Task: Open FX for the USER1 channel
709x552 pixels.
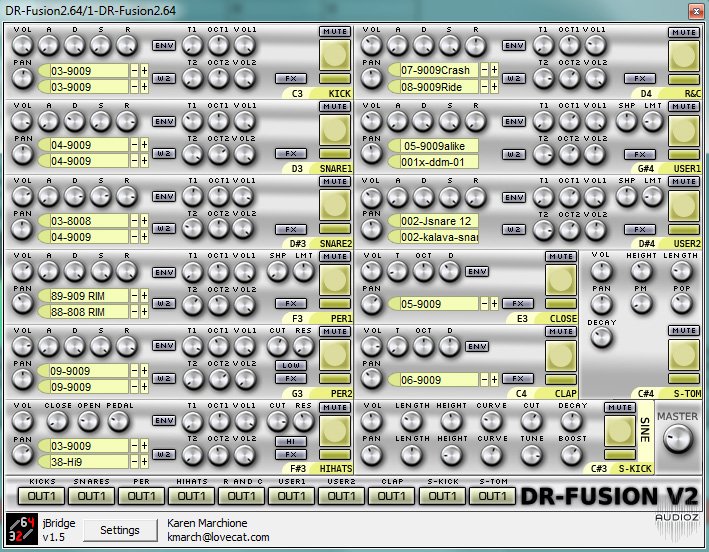Action: pos(640,155)
